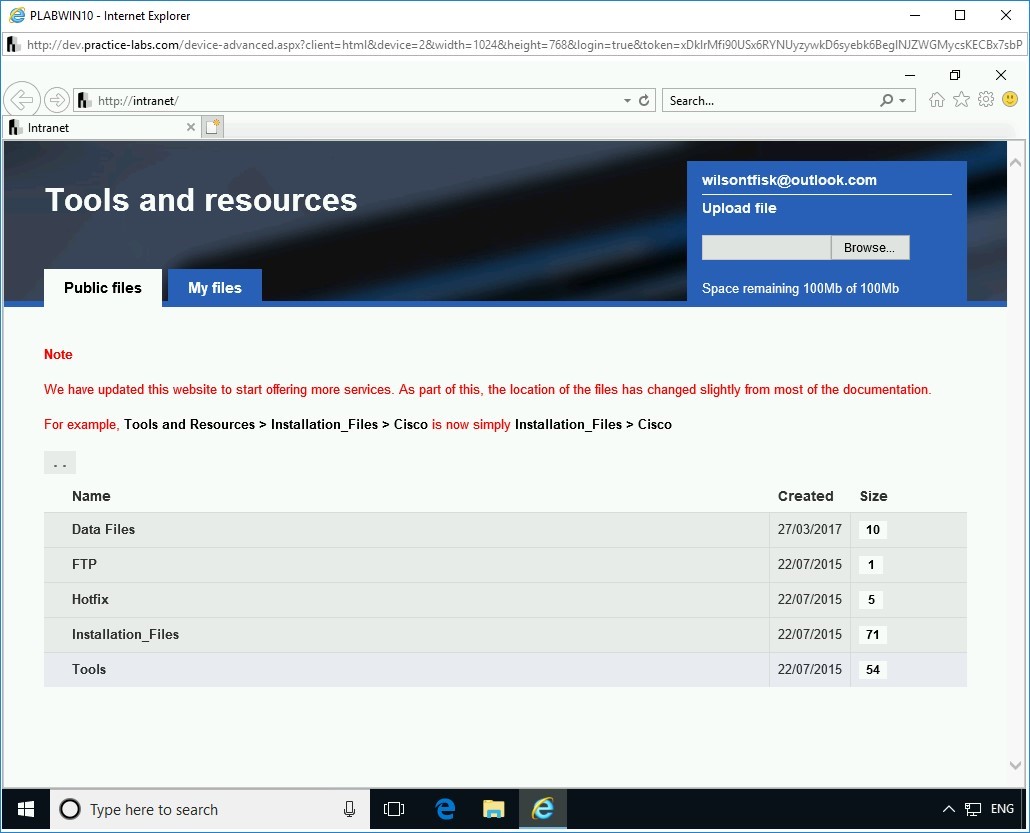Image resolution: width=1030 pixels, height=833 pixels.
Task: Open the Installation_Files folder
Action: 125,634
